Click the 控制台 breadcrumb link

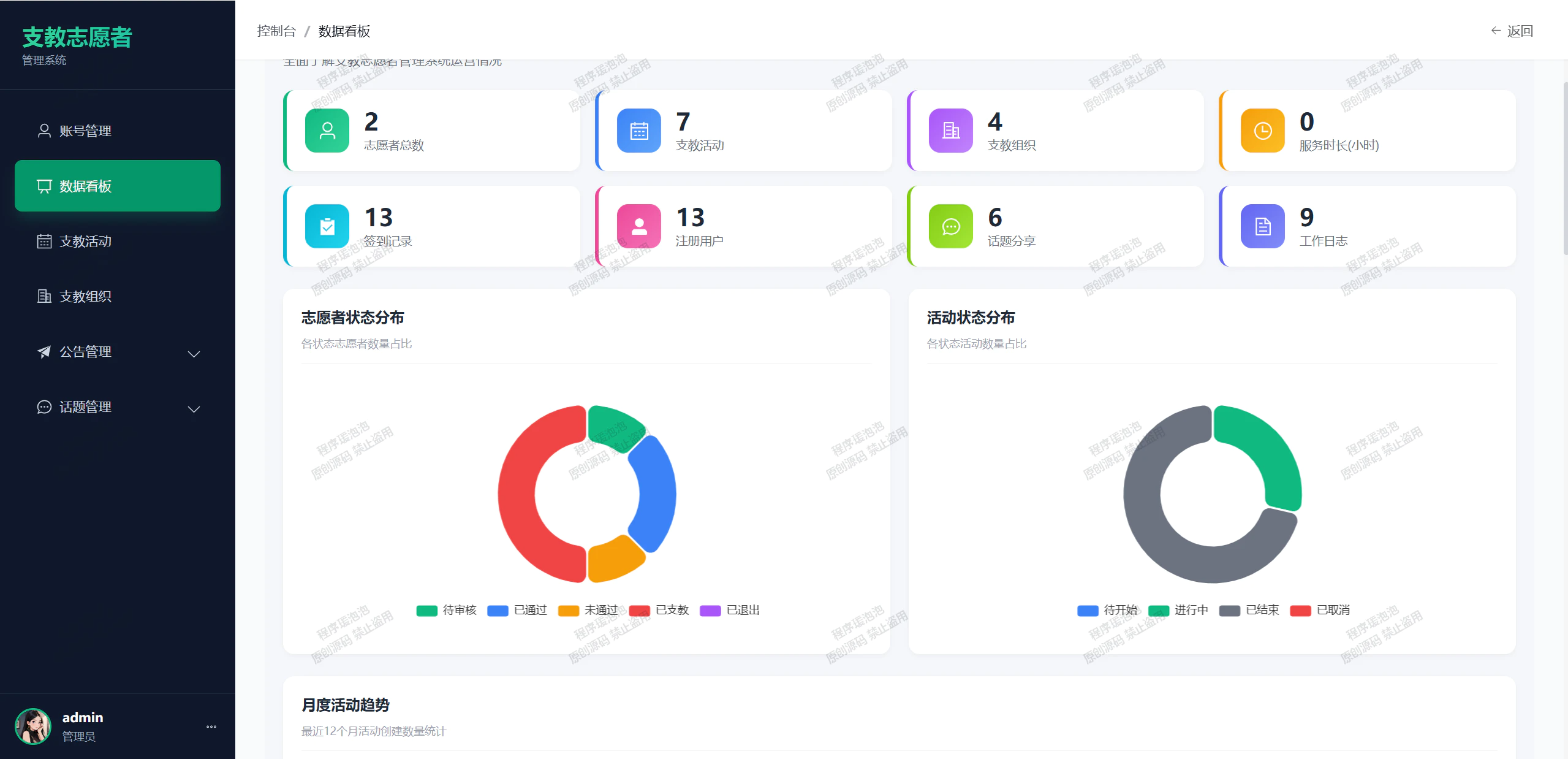tap(276, 31)
